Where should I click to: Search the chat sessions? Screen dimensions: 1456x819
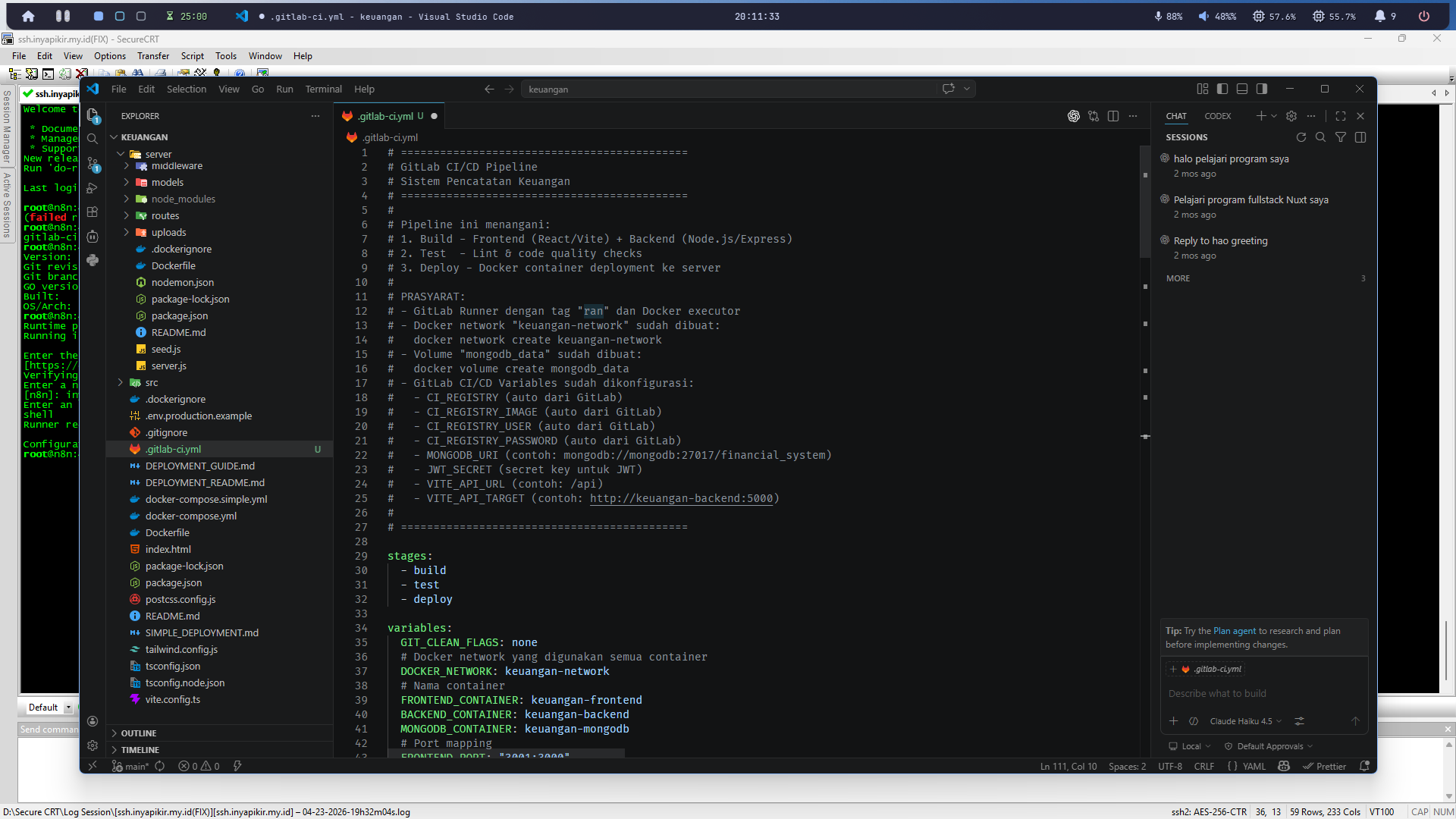coord(1321,137)
